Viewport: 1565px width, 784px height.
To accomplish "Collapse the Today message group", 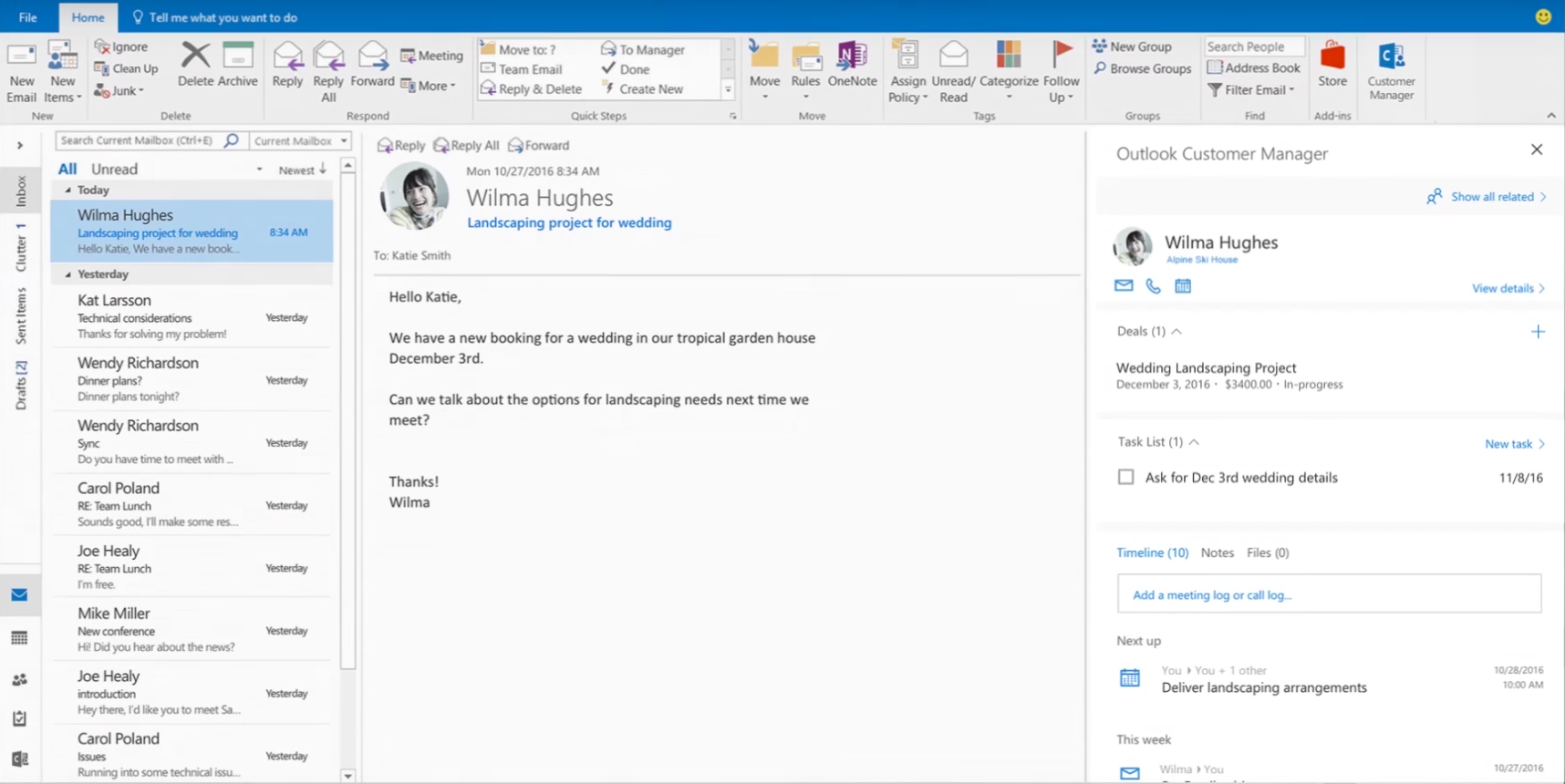I will (67, 190).
